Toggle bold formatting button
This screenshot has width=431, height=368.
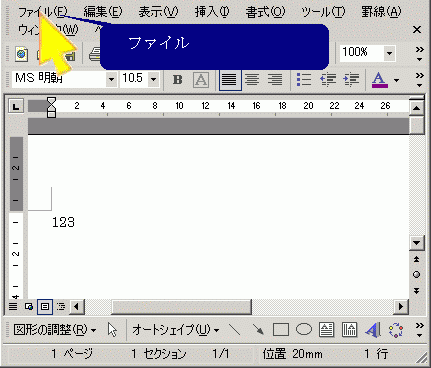178,80
